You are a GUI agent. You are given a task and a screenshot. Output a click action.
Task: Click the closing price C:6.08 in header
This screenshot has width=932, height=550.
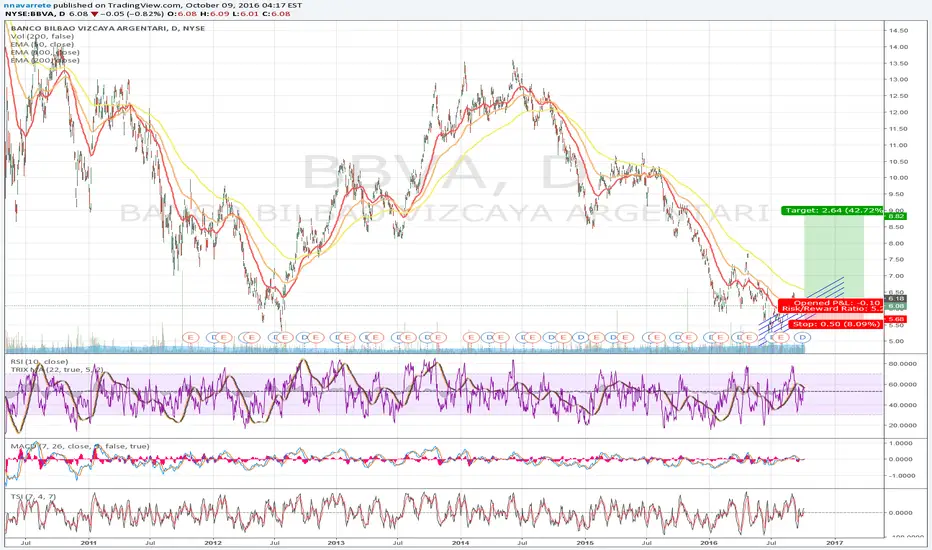(x=278, y=13)
